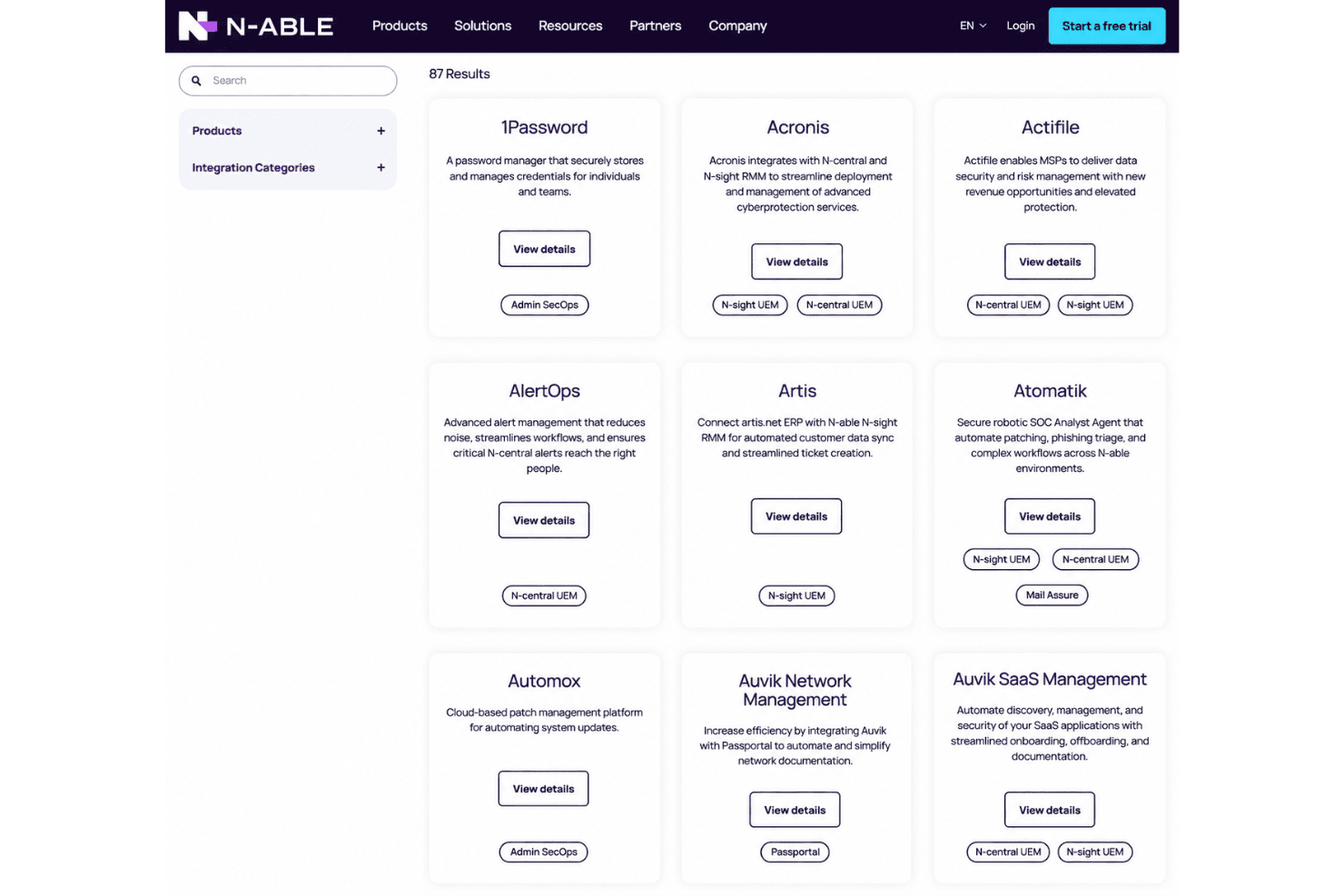Open the Solutions menu

click(x=482, y=25)
